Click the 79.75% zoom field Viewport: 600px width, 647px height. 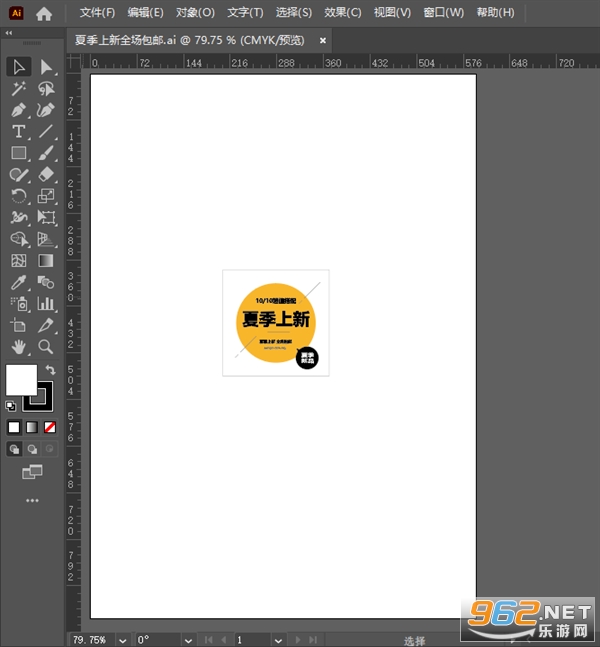92,640
